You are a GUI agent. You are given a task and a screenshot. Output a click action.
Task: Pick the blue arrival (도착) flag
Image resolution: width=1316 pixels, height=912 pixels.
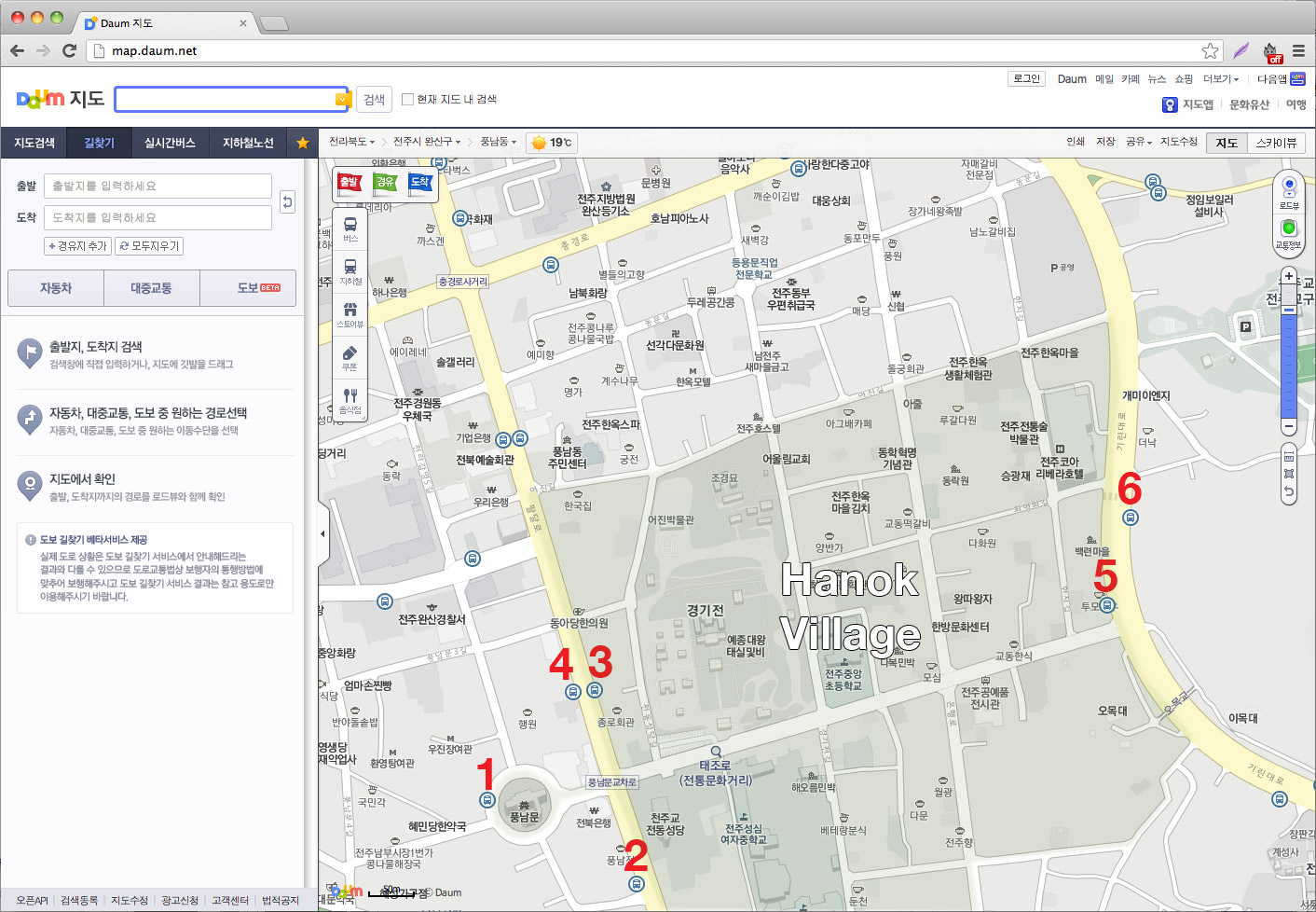420,183
